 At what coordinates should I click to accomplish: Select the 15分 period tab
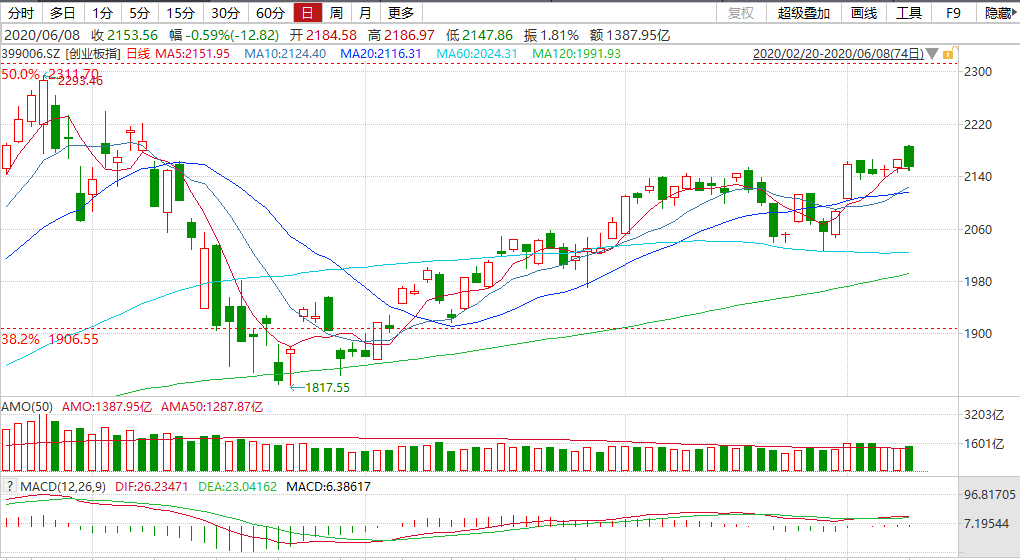point(181,13)
